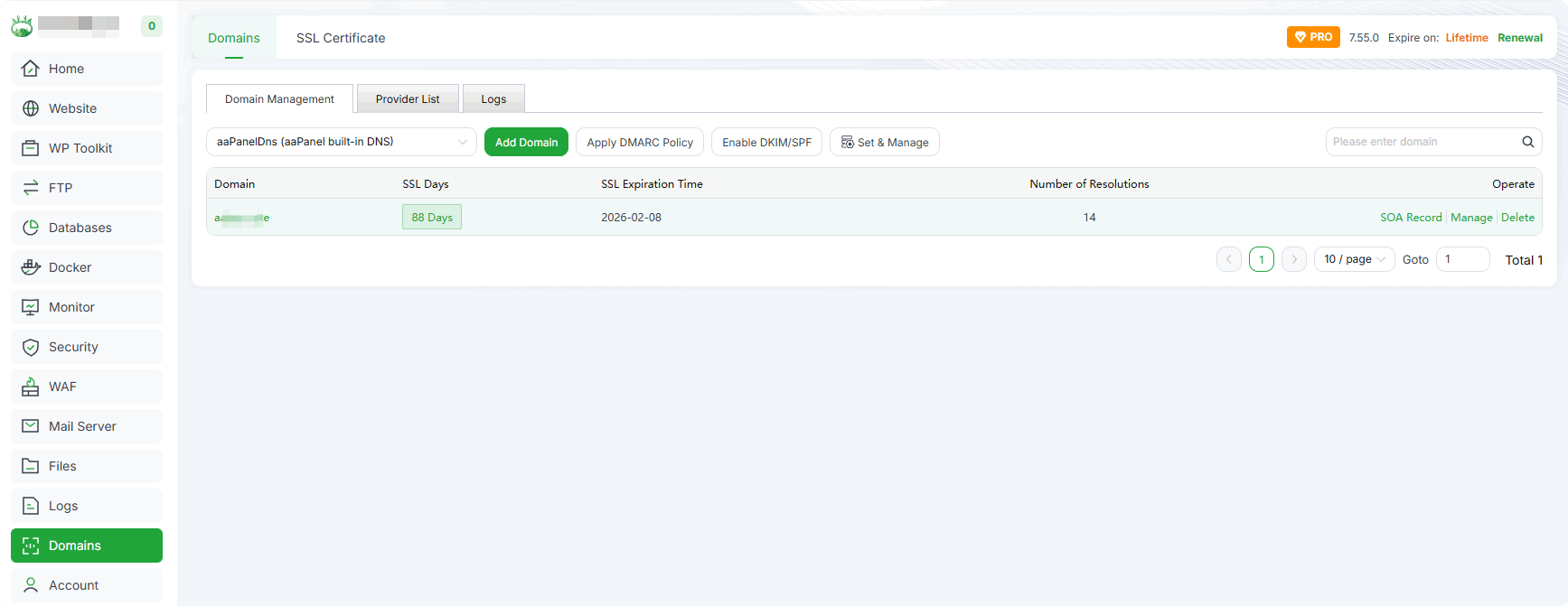Click the Monitor chart icon in sidebar
Image resolution: width=1568 pixels, height=606 pixels.
(31, 307)
